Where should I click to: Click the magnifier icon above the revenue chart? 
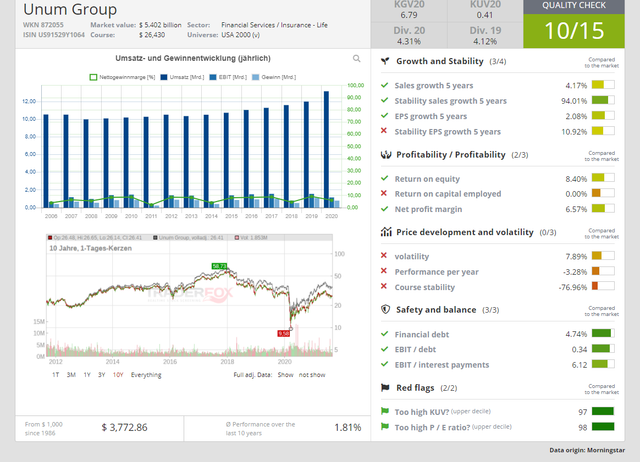tap(357, 59)
